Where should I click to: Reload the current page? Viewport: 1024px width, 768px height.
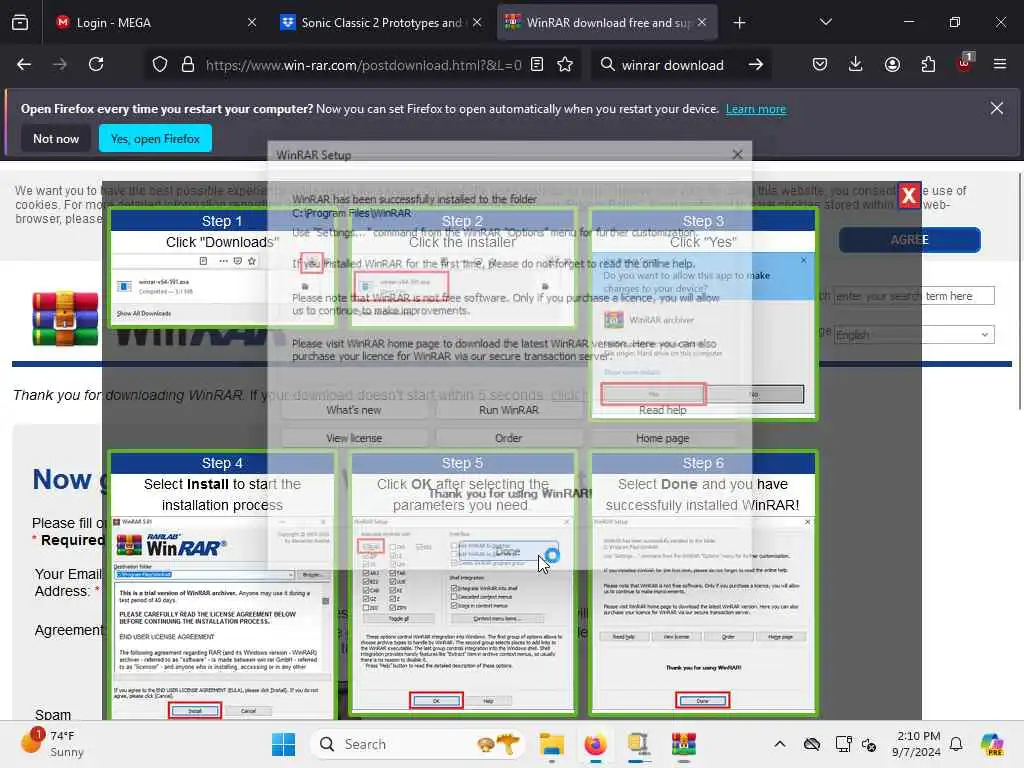(x=96, y=65)
